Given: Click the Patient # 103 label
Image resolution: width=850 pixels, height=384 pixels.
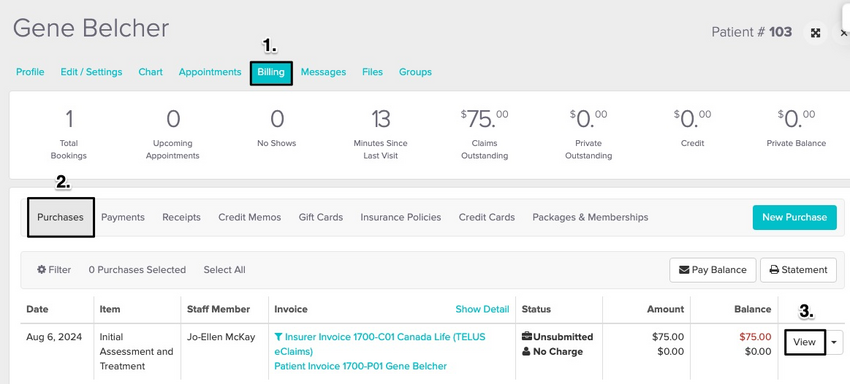Looking at the screenshot, I should point(751,32).
